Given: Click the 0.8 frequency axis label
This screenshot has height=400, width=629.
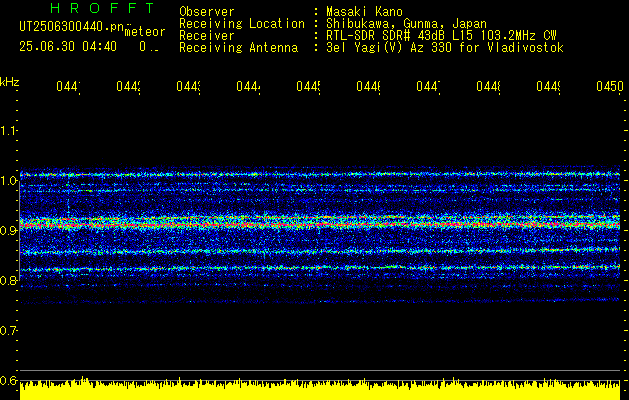Looking at the screenshot, I should tap(8, 280).
